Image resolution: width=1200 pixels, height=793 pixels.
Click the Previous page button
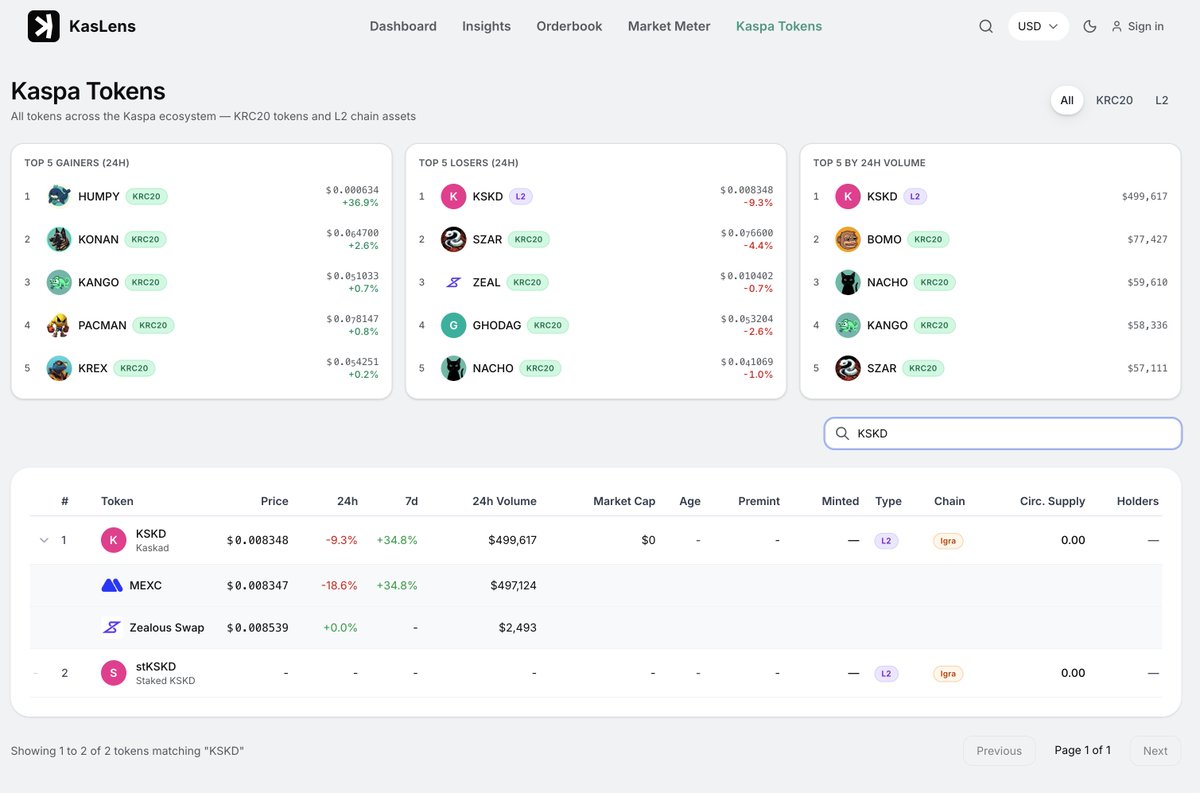[999, 751]
